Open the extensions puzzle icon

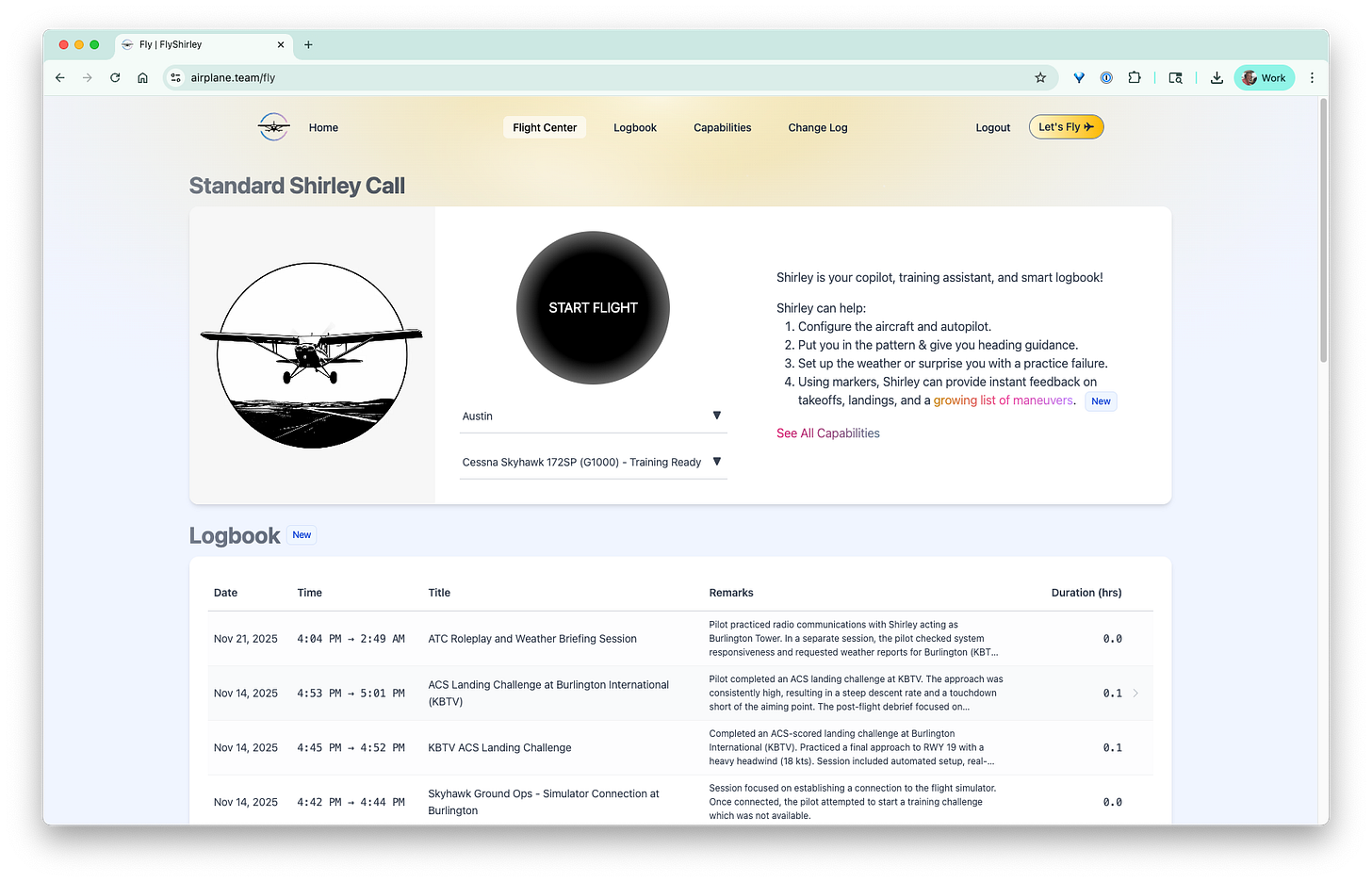1135,78
